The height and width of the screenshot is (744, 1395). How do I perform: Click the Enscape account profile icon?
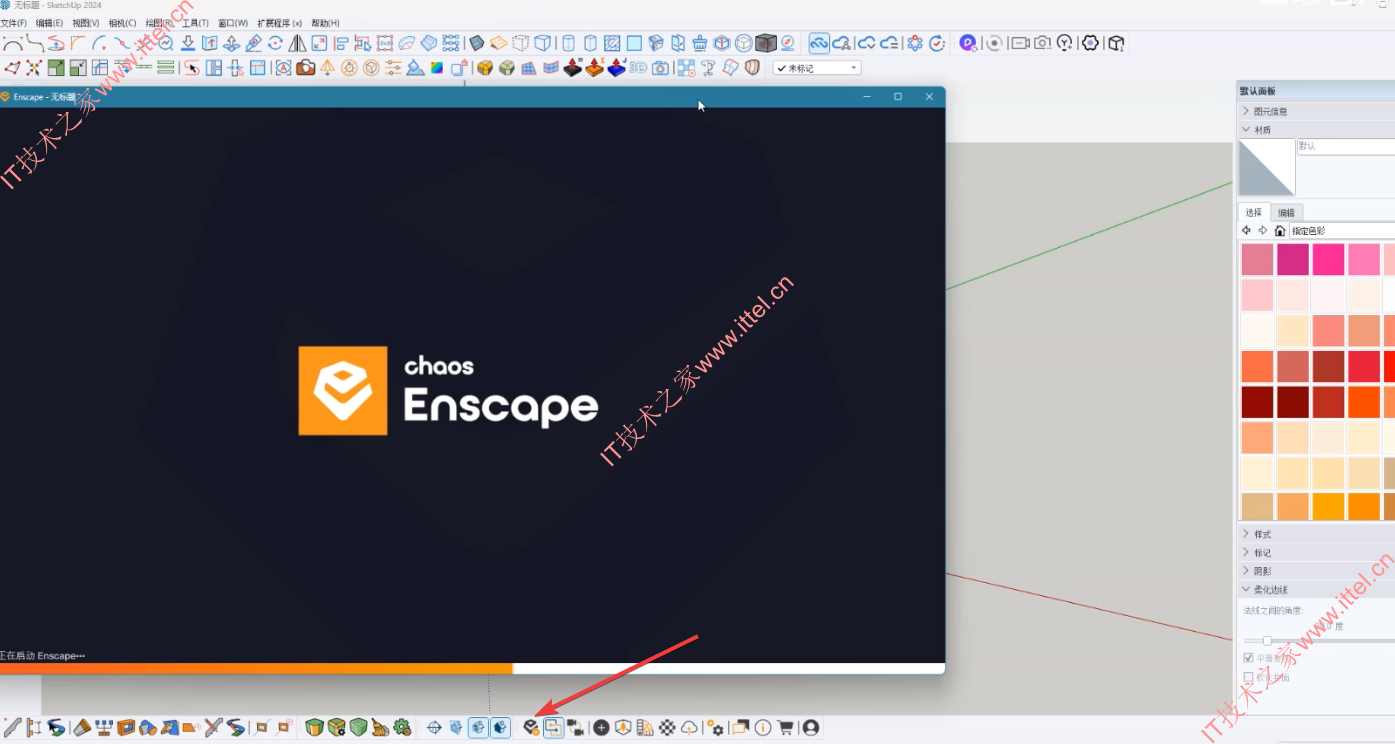pos(810,727)
